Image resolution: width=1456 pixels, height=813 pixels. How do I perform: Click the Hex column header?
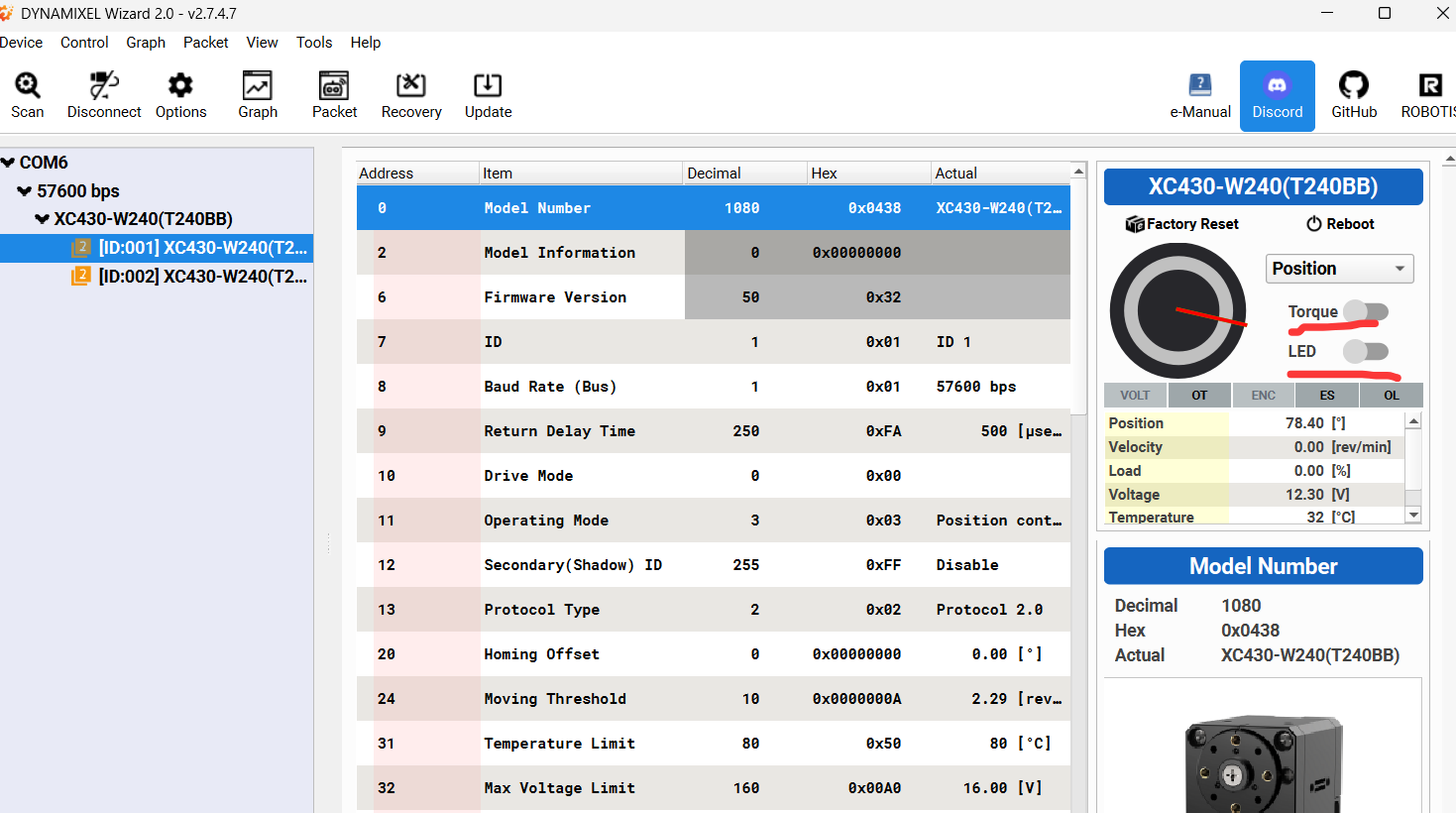[x=868, y=173]
